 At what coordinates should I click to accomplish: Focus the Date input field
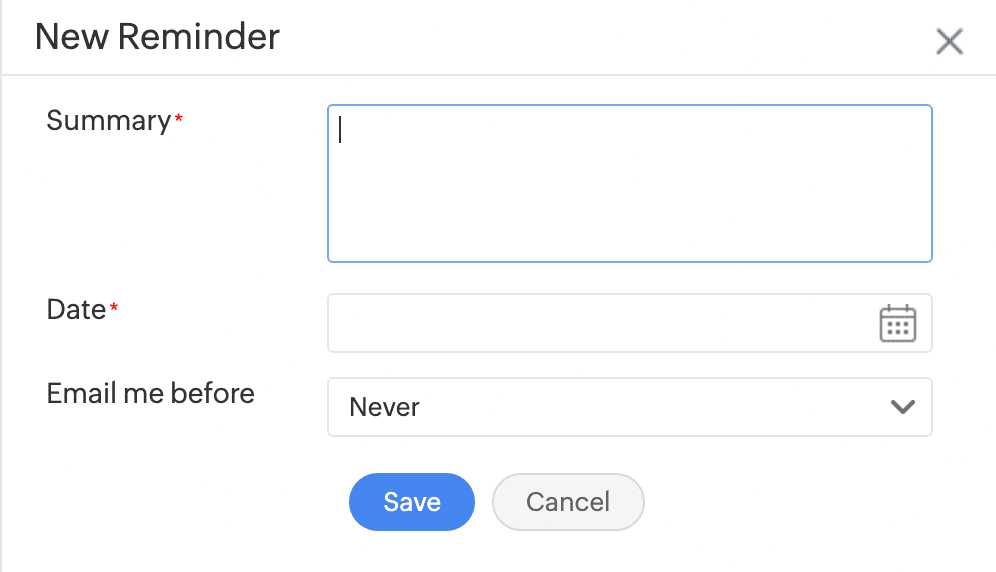(x=600, y=323)
